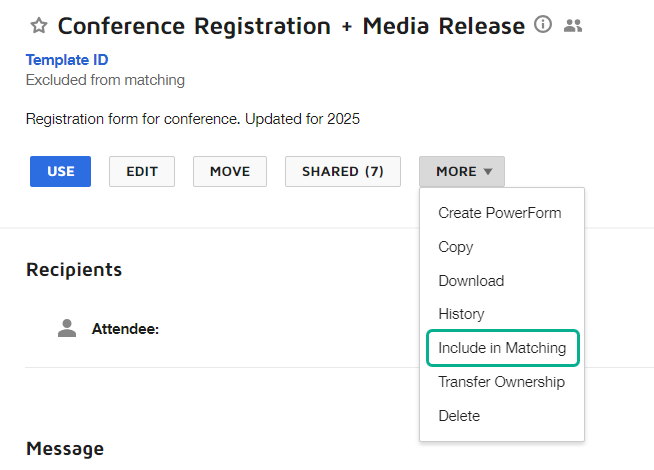This screenshot has width=654, height=470.
Task: Click the registration form description text
Action: click(x=192, y=119)
